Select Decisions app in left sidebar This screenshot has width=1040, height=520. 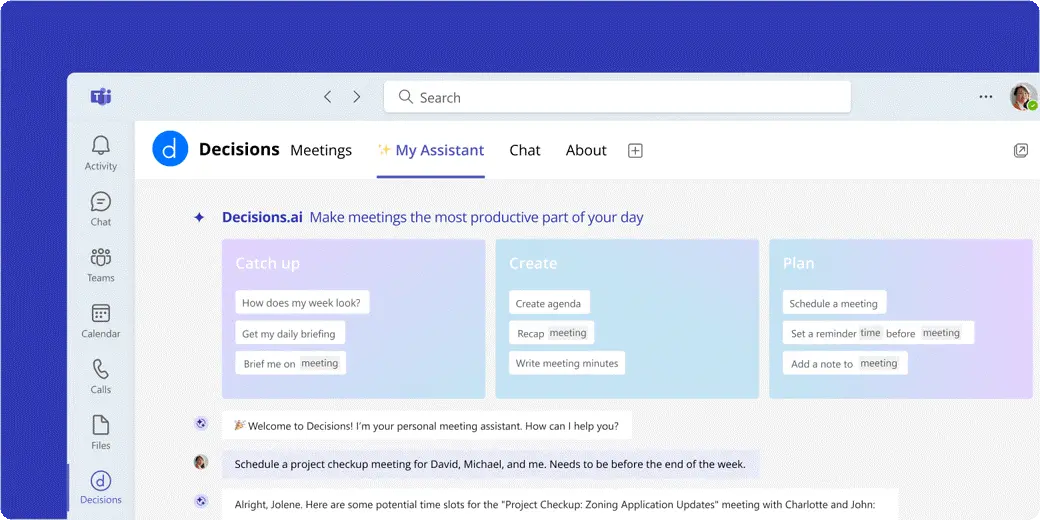(101, 488)
